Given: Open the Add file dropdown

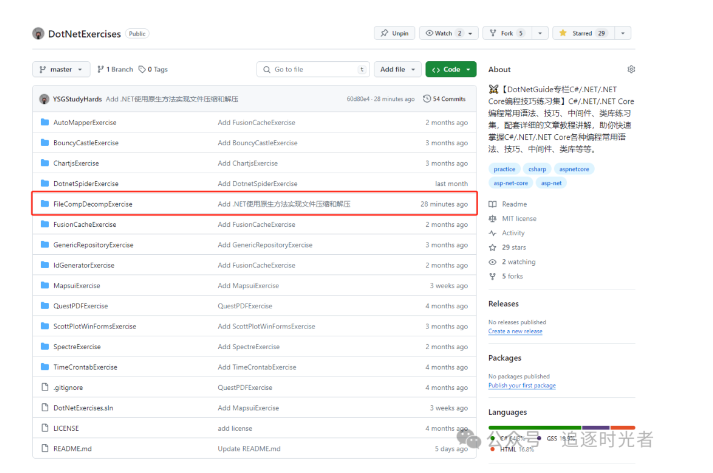Looking at the screenshot, I should [x=397, y=70].
